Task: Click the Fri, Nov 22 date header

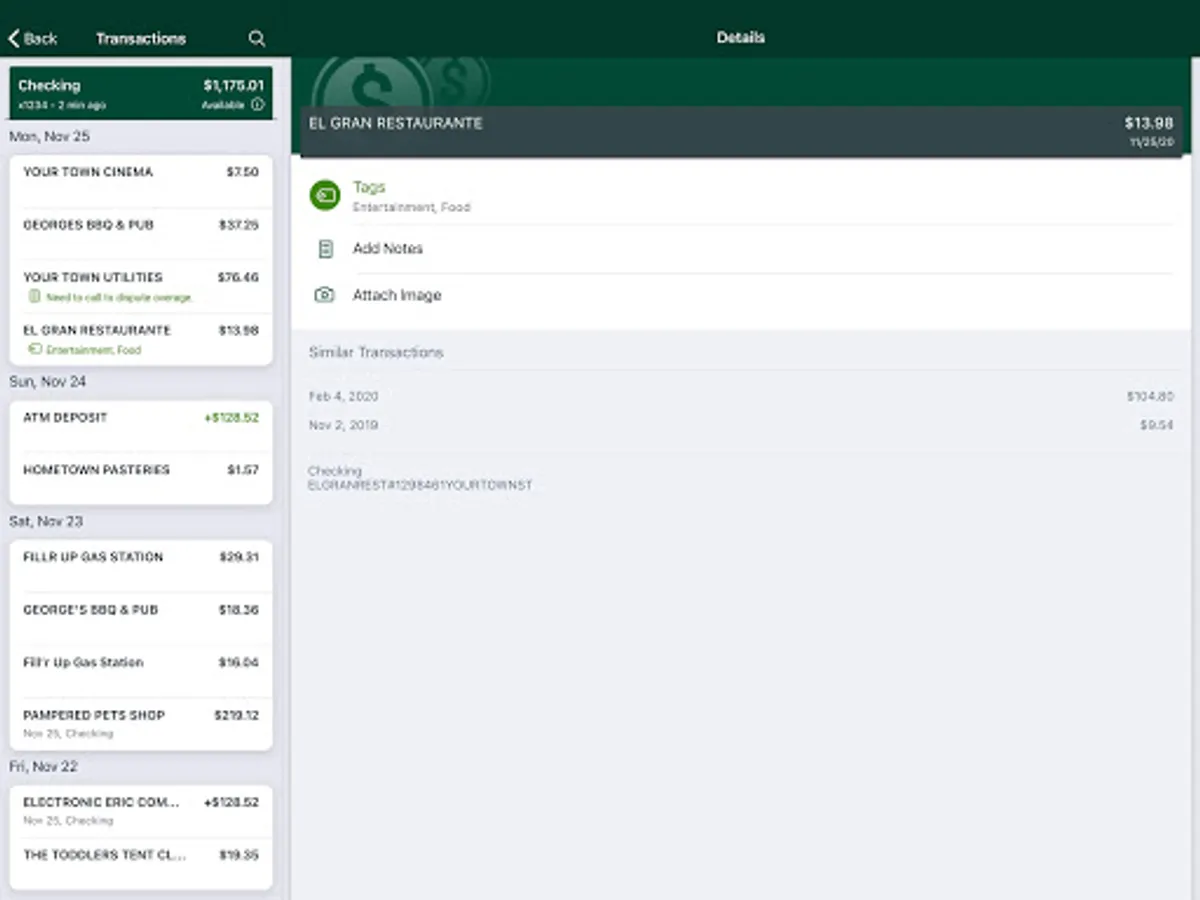Action: pos(43,766)
